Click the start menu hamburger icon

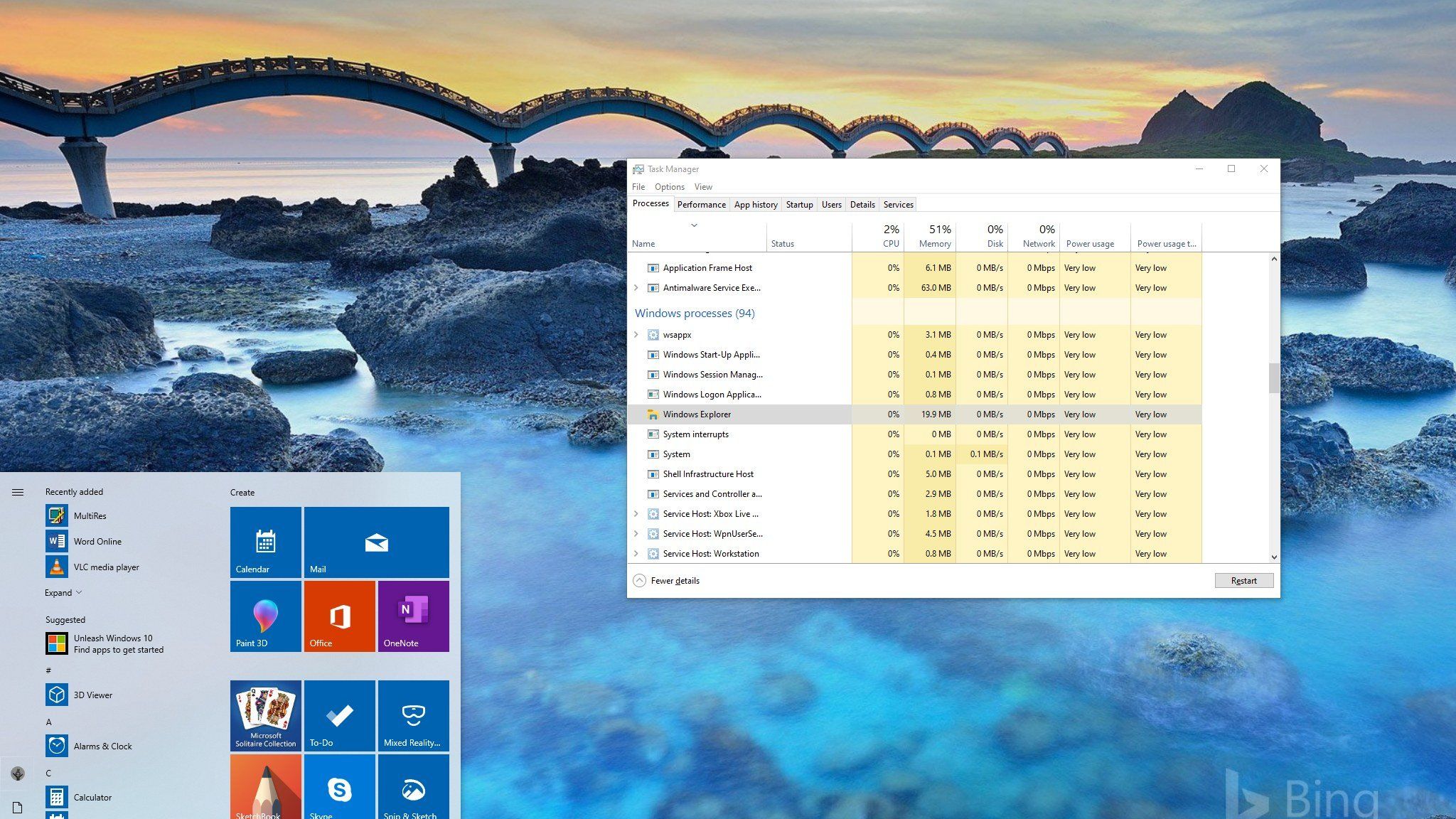click(18, 492)
